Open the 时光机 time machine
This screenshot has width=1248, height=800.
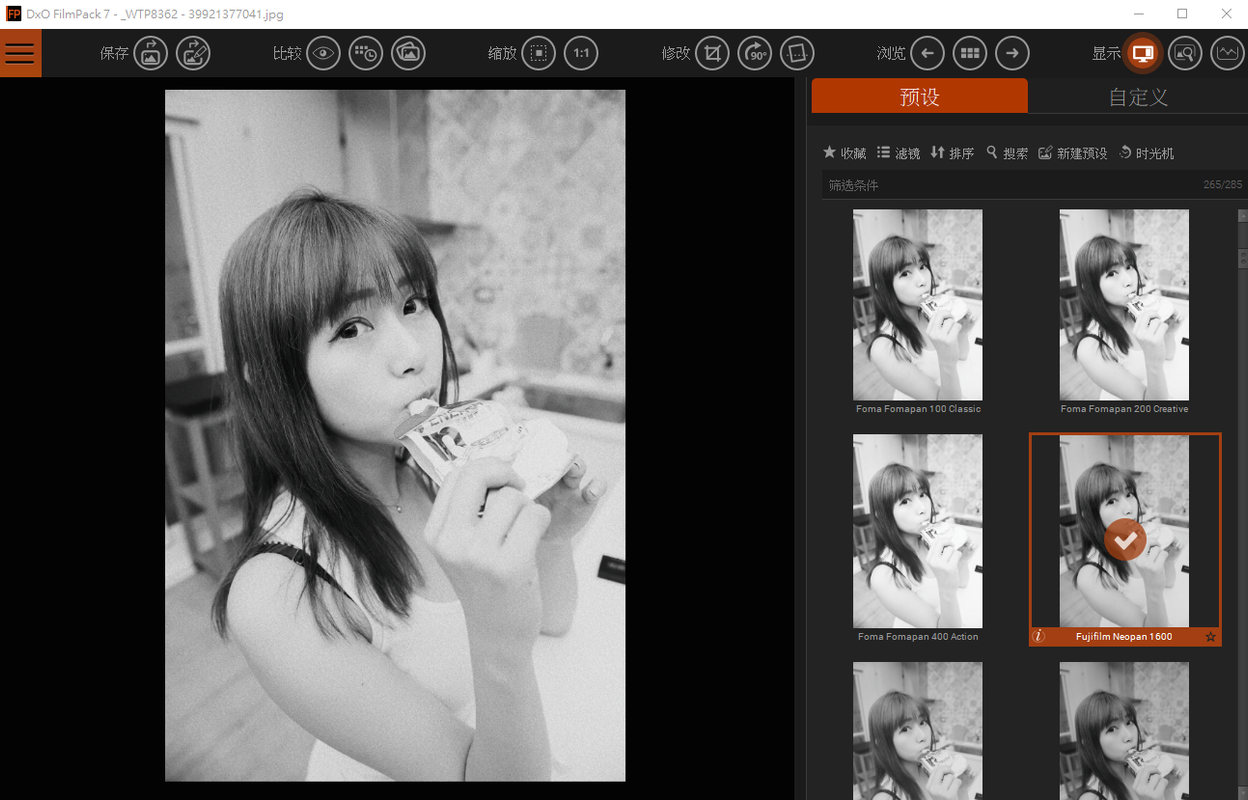[1146, 153]
